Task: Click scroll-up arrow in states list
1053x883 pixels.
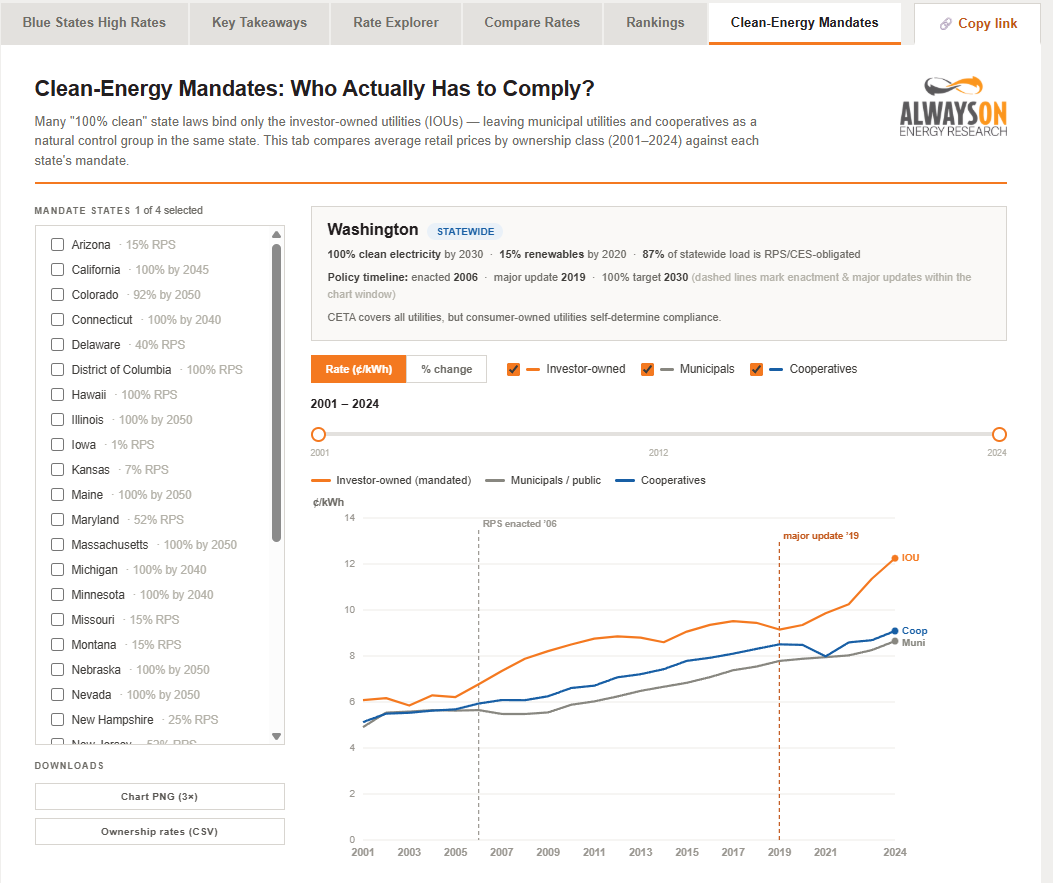Action: click(276, 234)
